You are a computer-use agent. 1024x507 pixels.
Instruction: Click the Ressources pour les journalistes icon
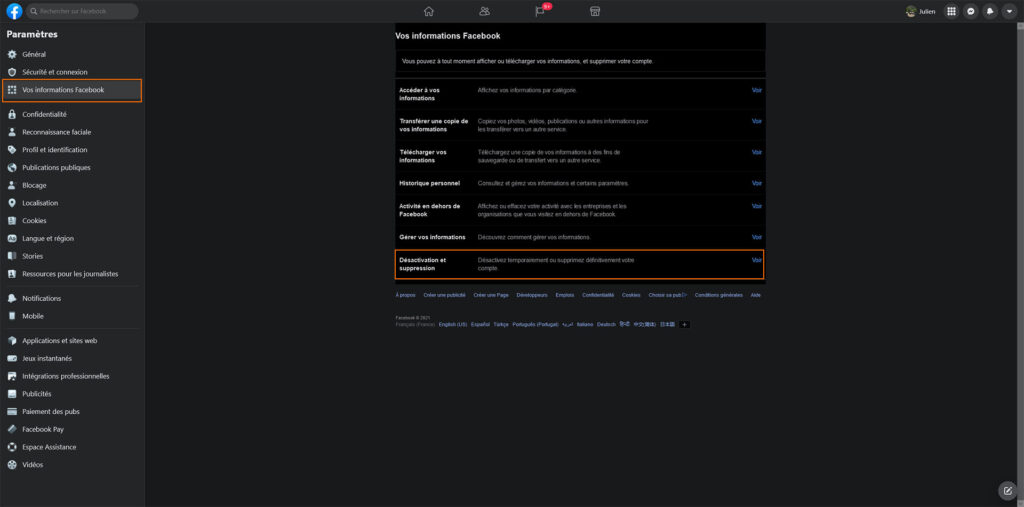coord(11,274)
